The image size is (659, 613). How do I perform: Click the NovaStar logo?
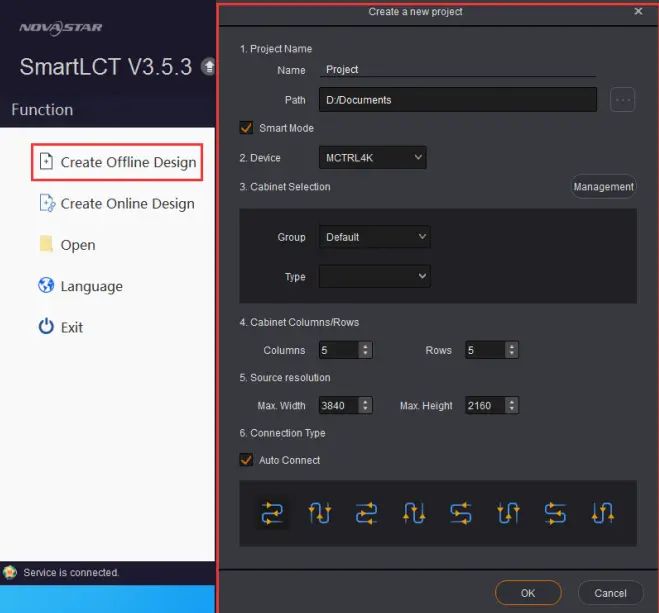click(61, 28)
